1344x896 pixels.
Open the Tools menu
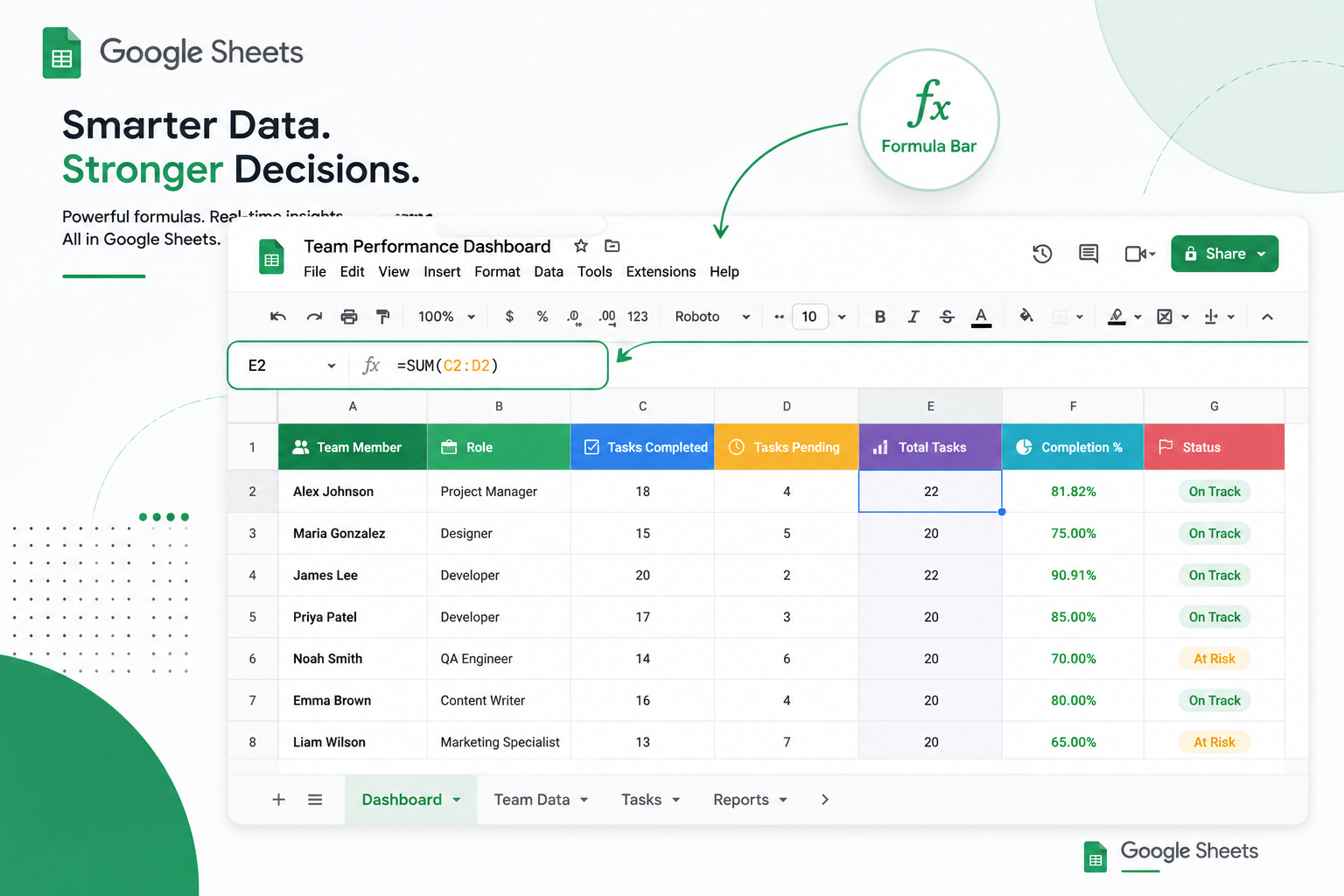point(595,272)
